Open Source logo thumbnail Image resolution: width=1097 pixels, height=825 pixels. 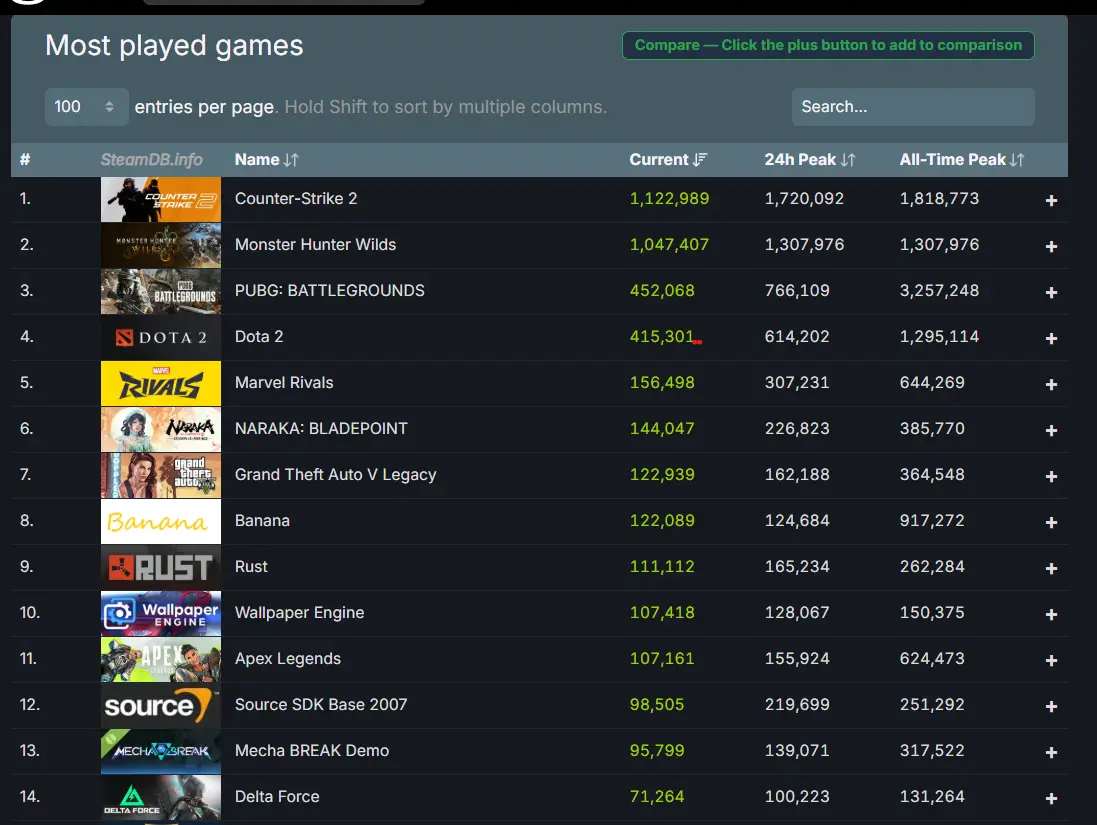pyautogui.click(x=161, y=705)
